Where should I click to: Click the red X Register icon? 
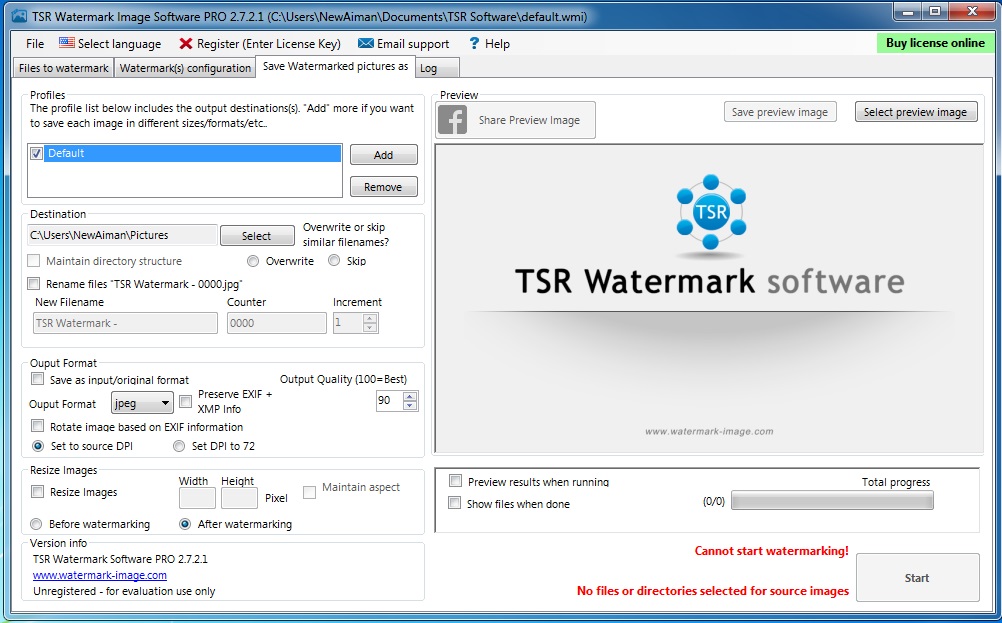coord(186,43)
